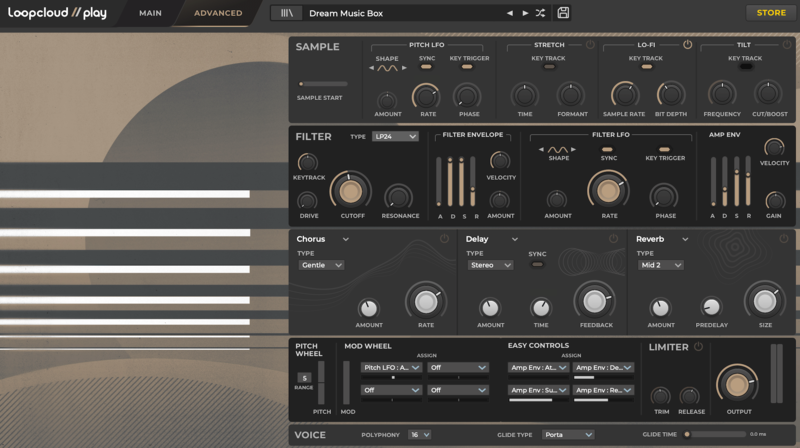Select the ADVANCED tab

click(x=217, y=13)
